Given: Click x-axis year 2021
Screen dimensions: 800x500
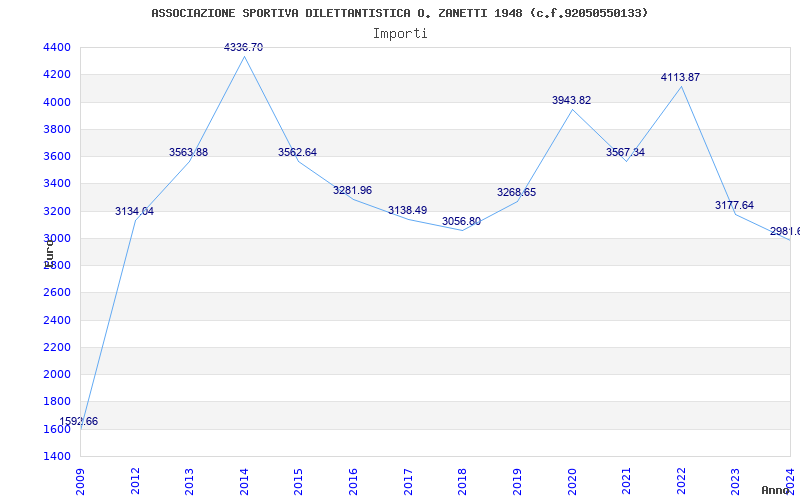Looking at the screenshot, I should (x=626, y=481).
